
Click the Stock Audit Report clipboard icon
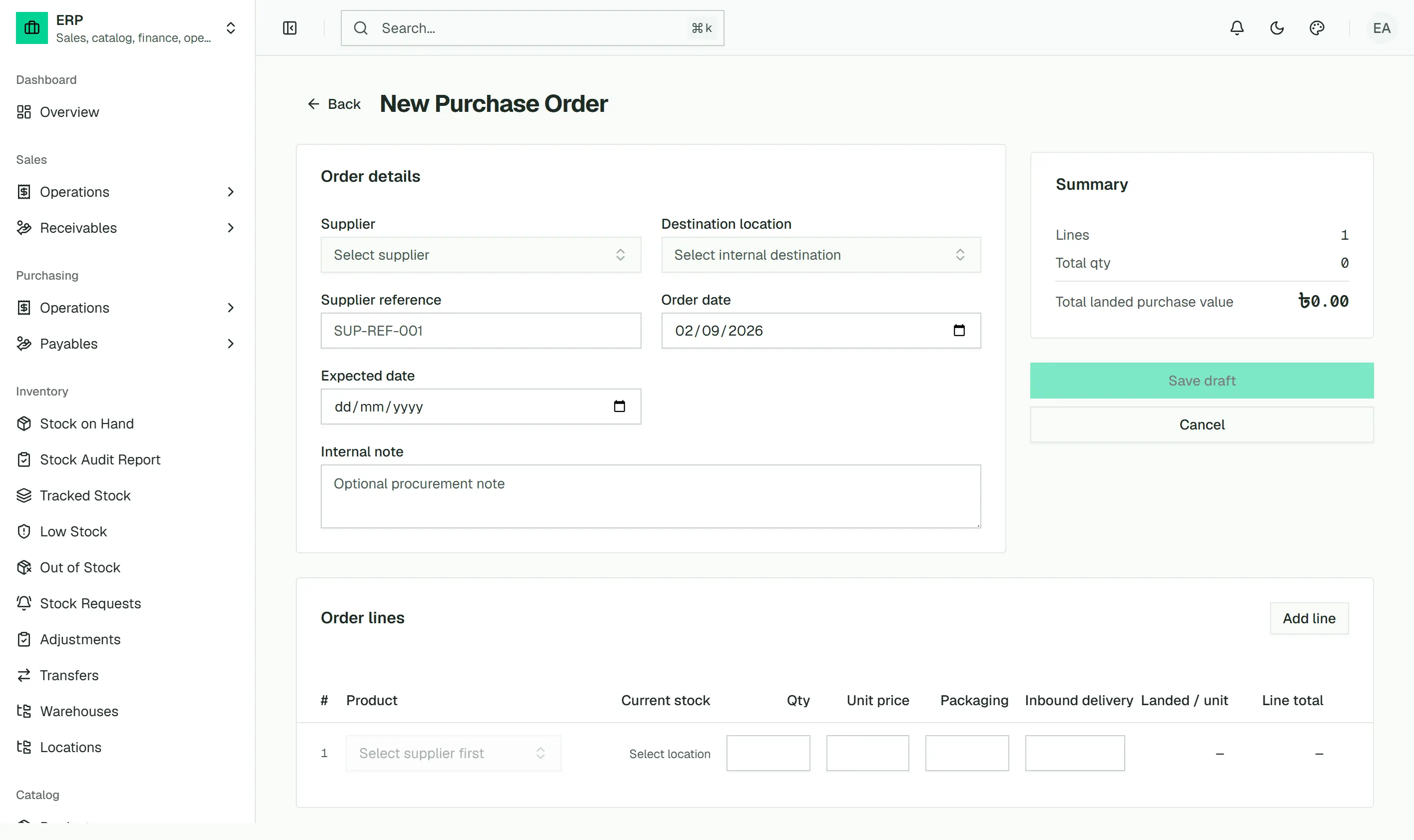click(24, 459)
